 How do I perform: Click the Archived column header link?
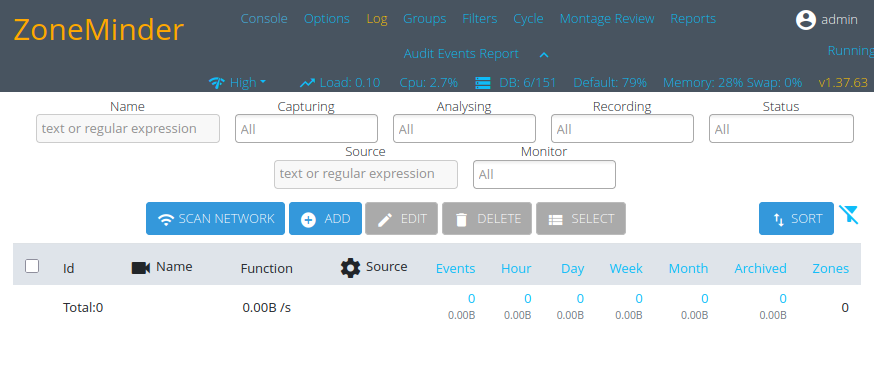click(760, 268)
